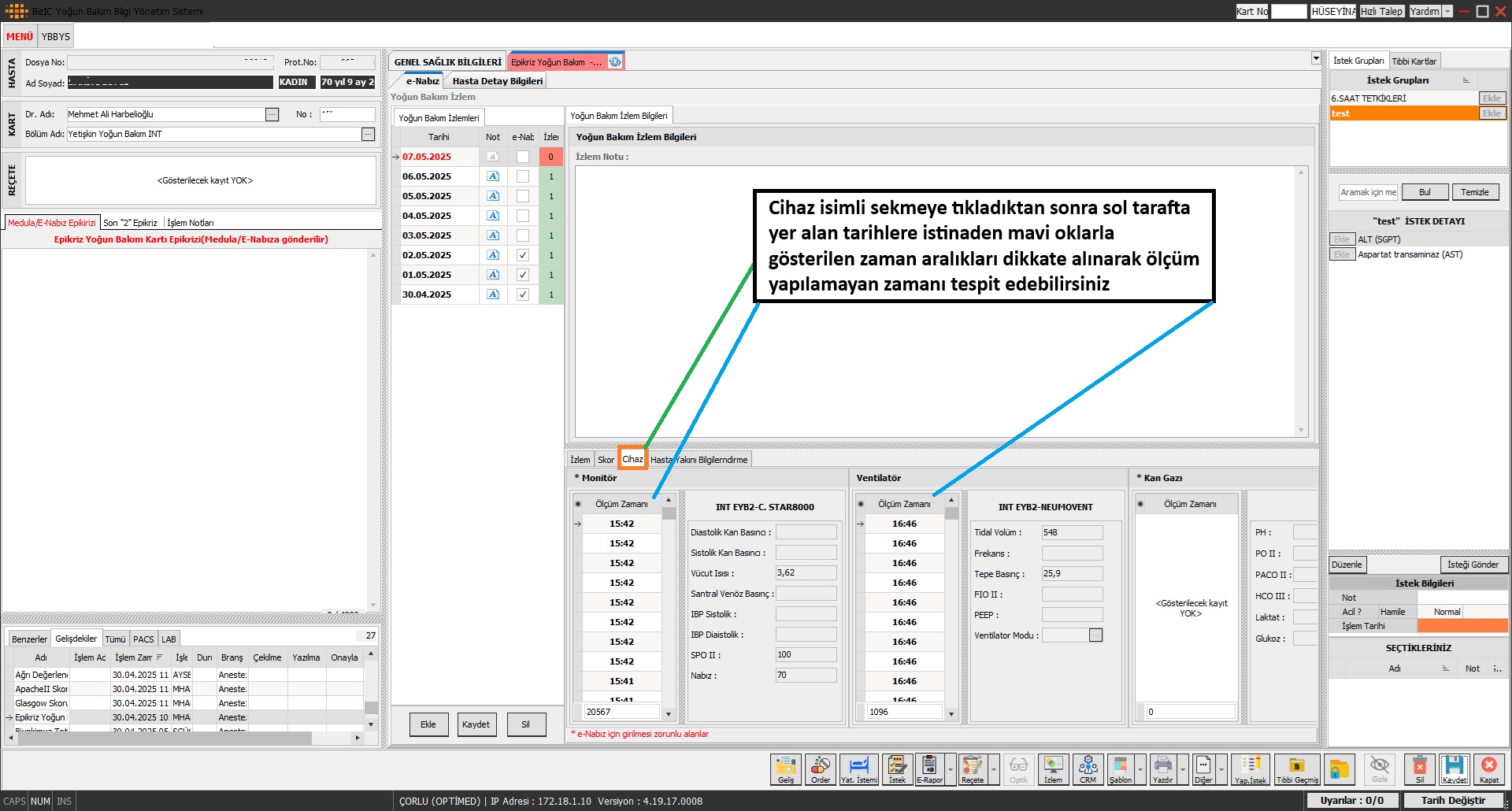Click the Yazdır printer icon
Viewport: 1512px width, 811px height.
(x=1163, y=768)
